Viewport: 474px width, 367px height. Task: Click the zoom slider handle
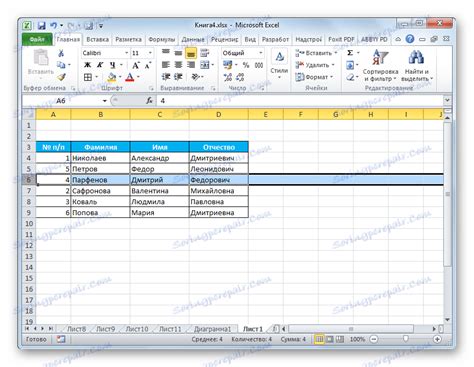click(405, 339)
